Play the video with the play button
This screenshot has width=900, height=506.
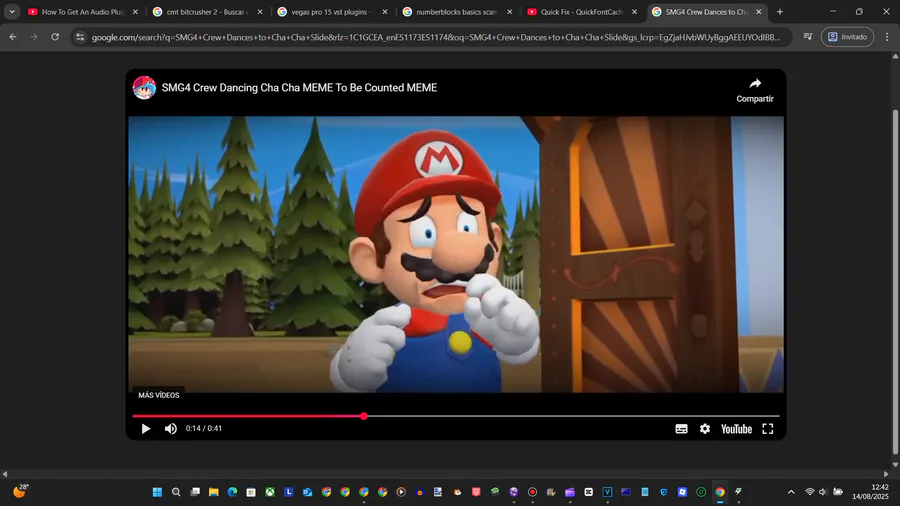tap(145, 429)
